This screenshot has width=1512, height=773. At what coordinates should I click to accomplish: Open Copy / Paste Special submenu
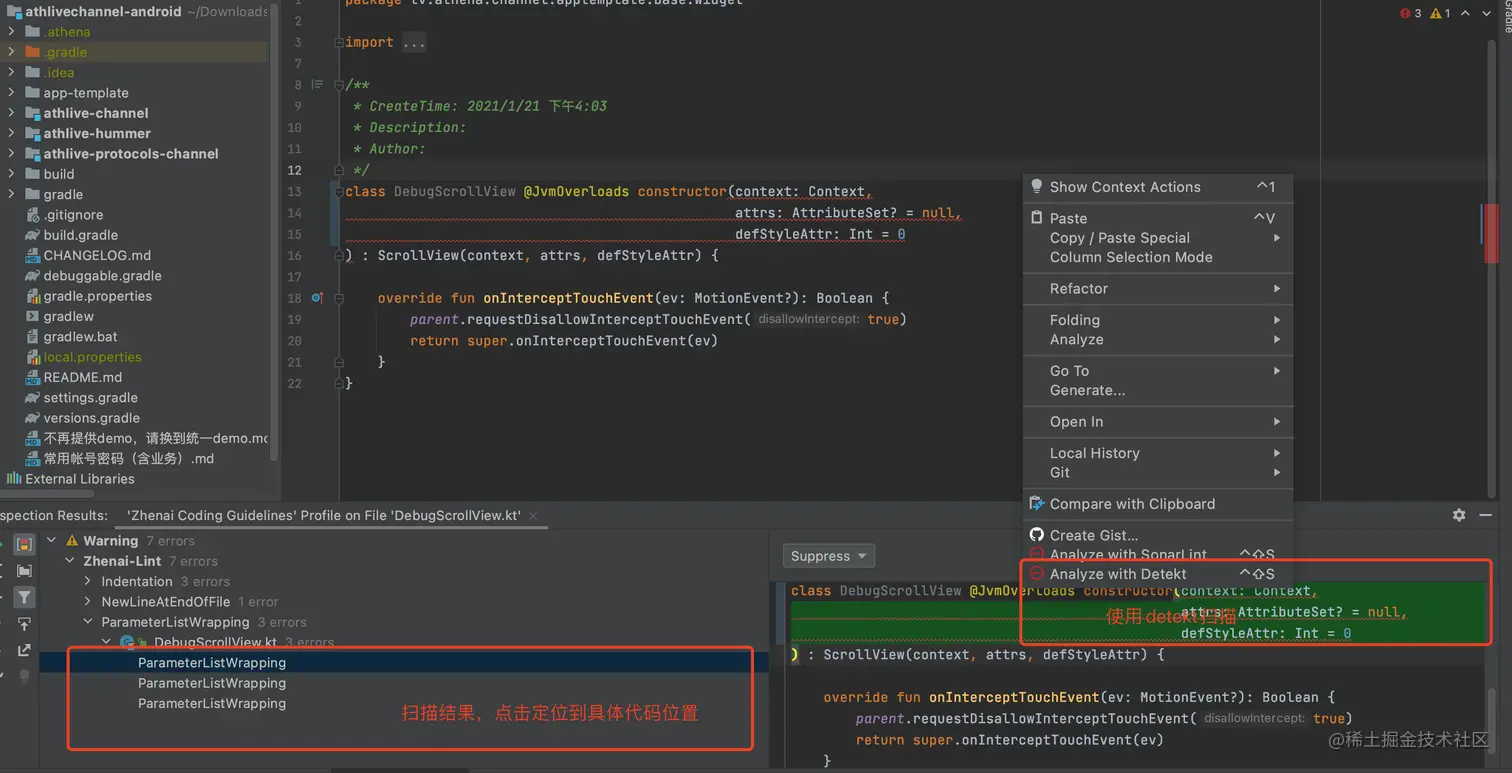tap(1157, 238)
